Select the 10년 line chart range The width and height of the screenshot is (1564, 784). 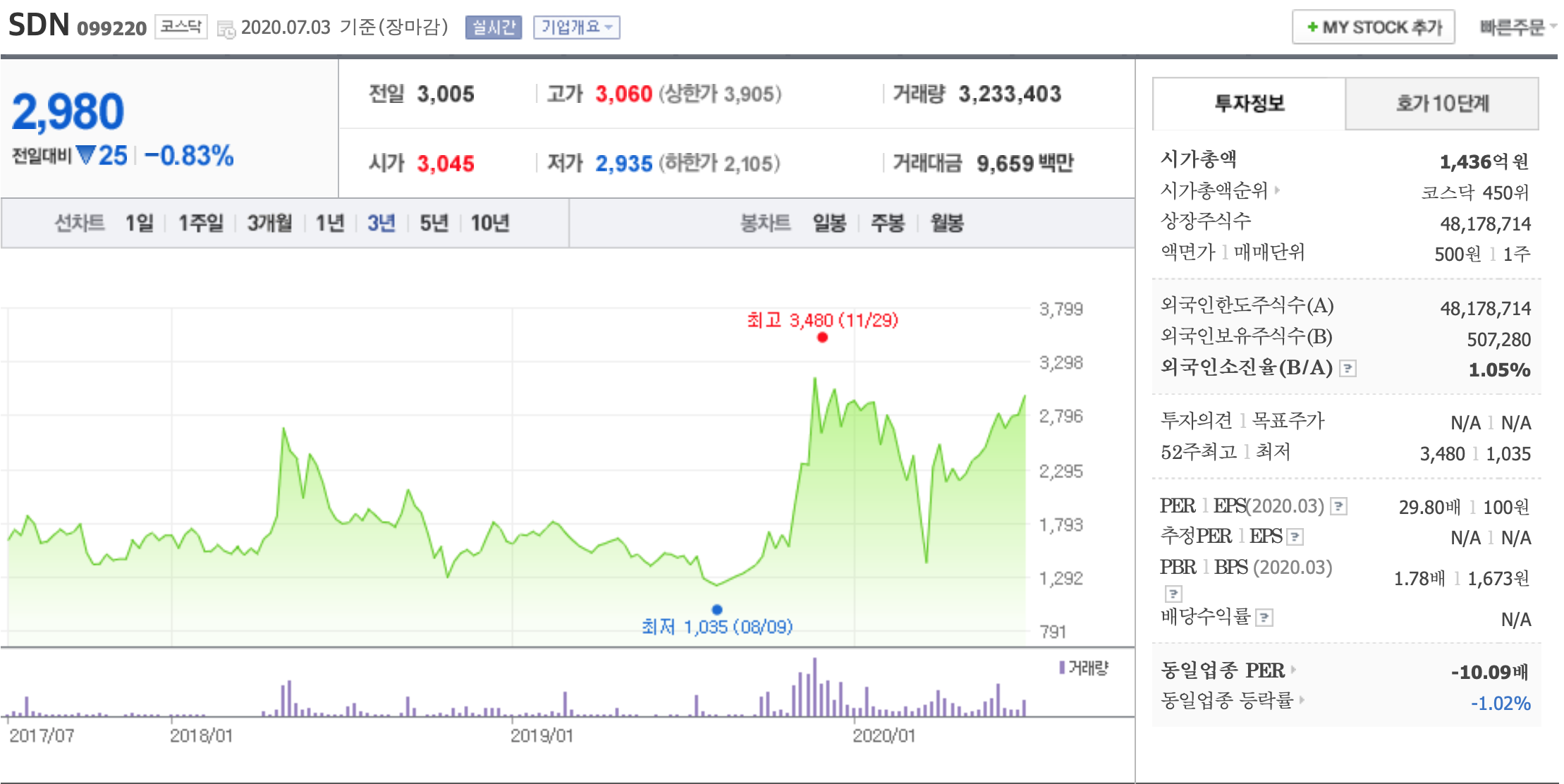coord(489,223)
